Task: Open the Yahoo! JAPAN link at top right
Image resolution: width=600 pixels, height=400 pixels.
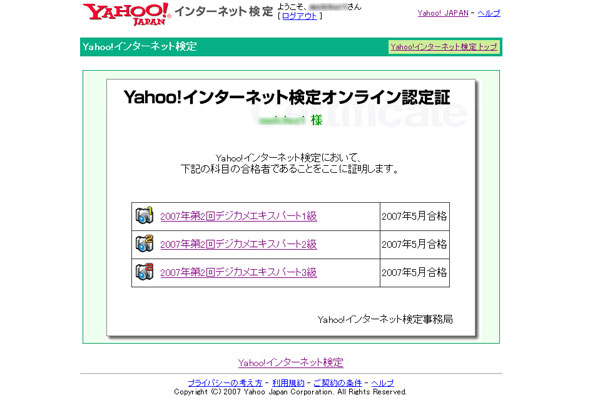Action: tap(443, 13)
